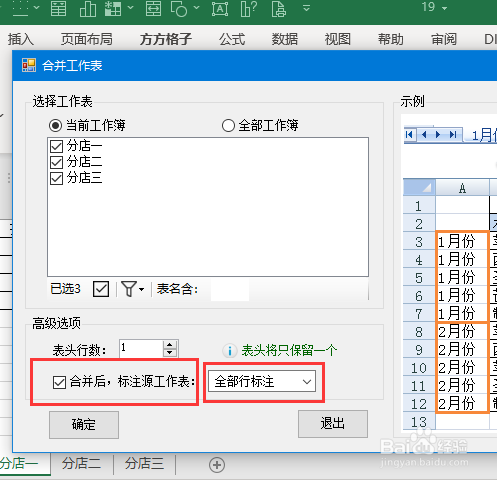Image resolution: width=497 pixels, height=480 pixels.
Task: Uncheck the 分店二 worksheet checkbox
Action: coord(56,162)
